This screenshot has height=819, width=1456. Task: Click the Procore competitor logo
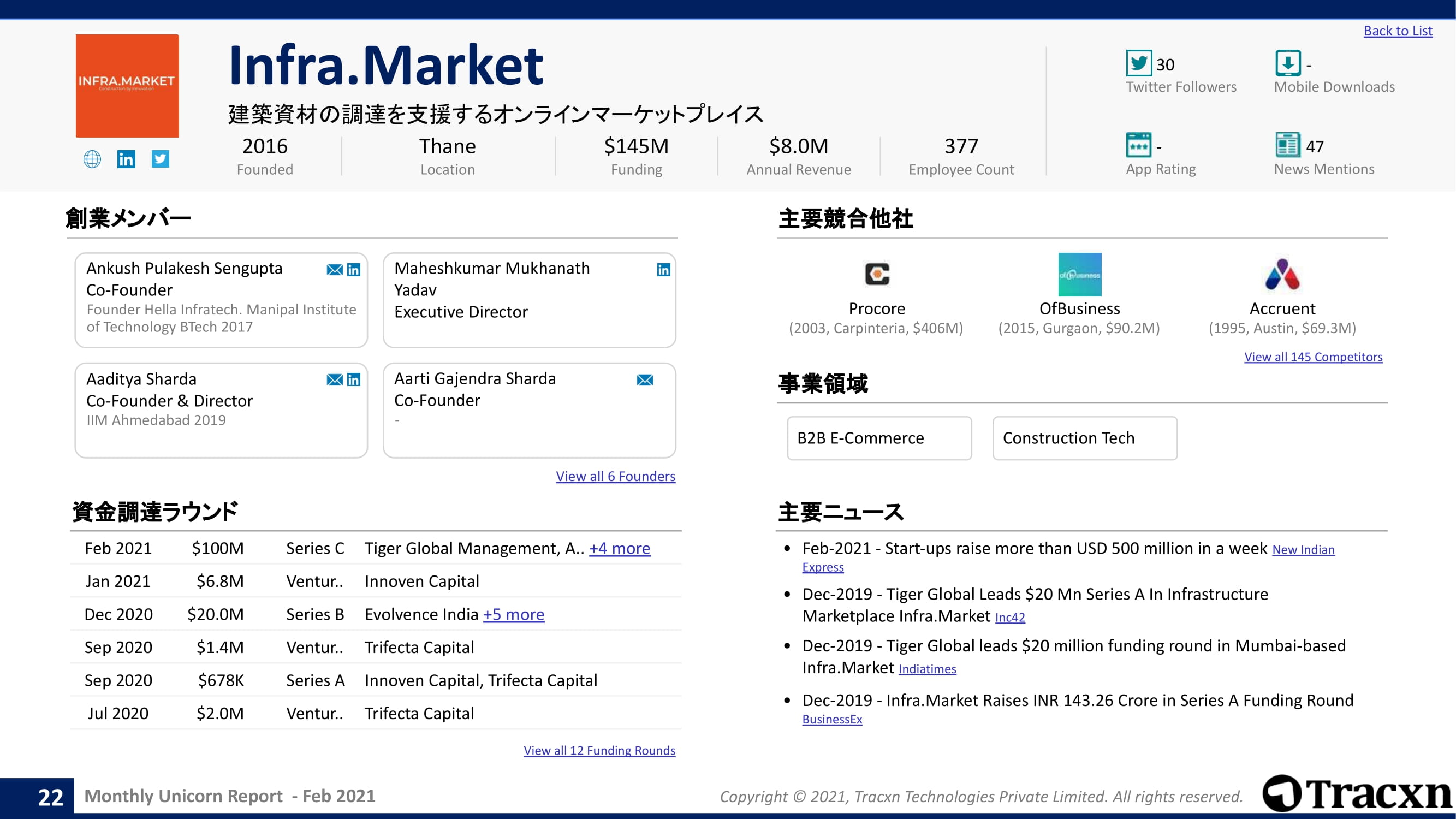[877, 275]
